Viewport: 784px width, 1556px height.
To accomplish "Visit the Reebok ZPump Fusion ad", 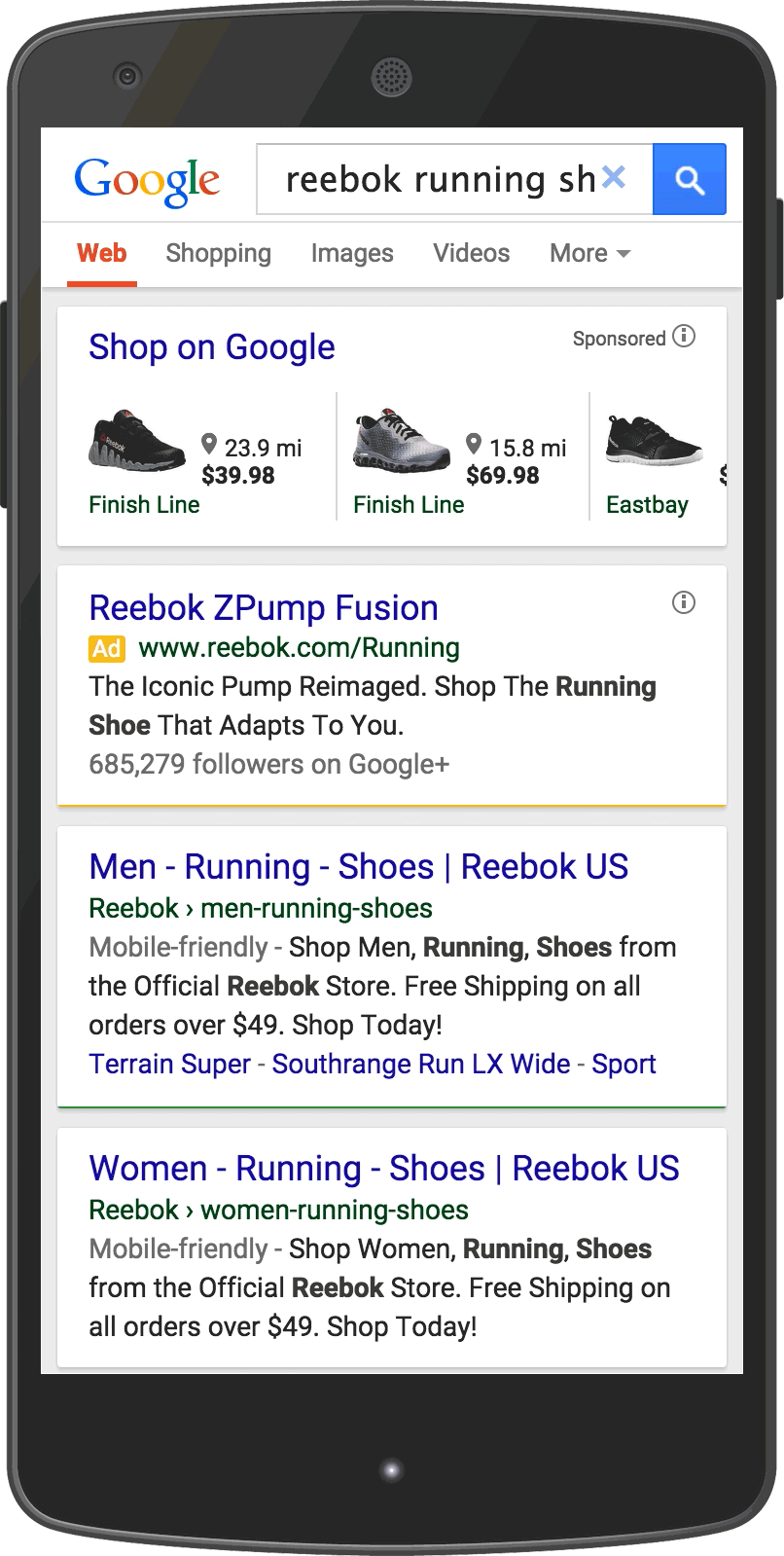I will (x=264, y=606).
